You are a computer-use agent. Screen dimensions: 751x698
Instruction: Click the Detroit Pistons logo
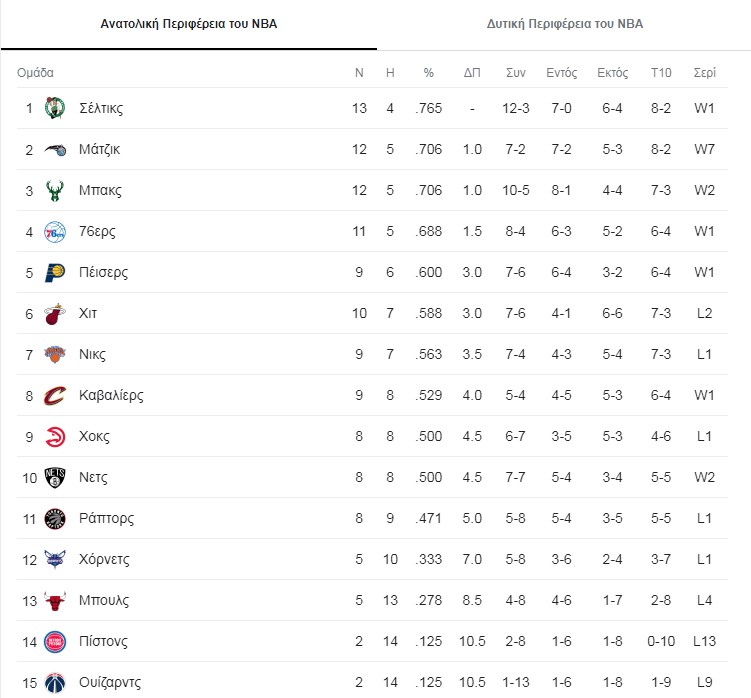55,641
